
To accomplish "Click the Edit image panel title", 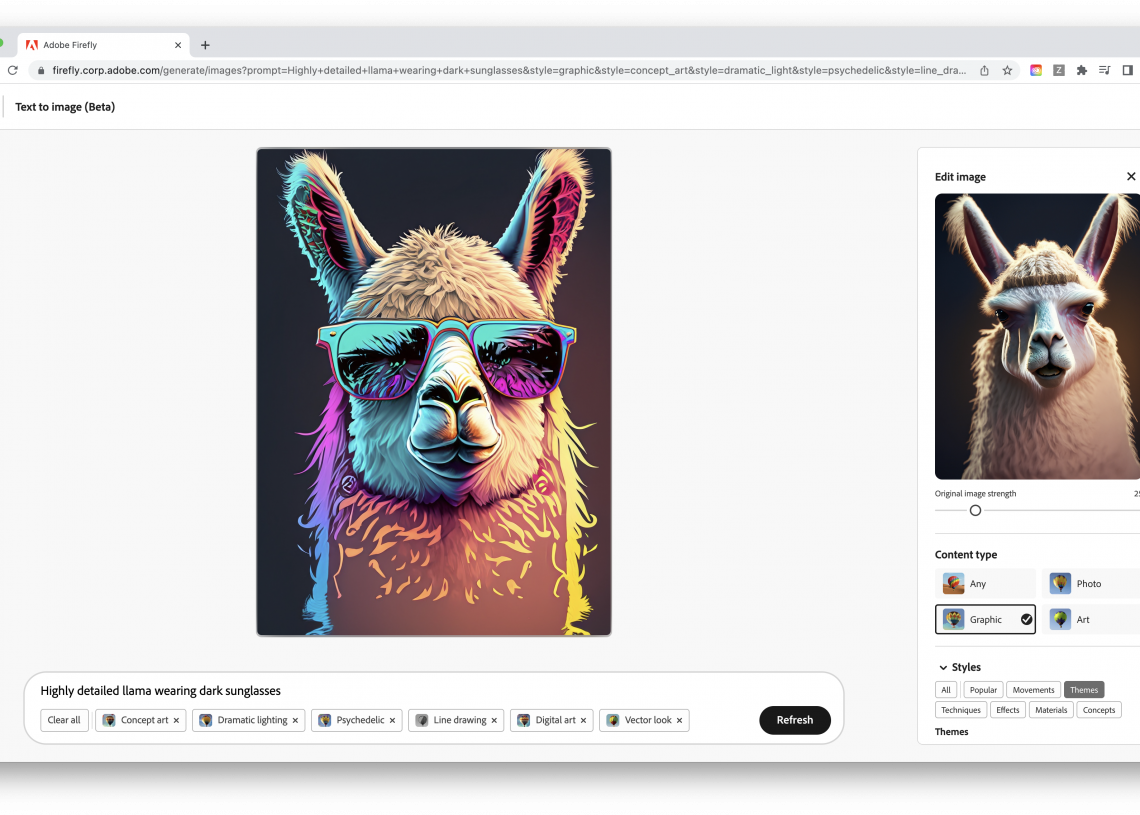I will click(x=960, y=177).
